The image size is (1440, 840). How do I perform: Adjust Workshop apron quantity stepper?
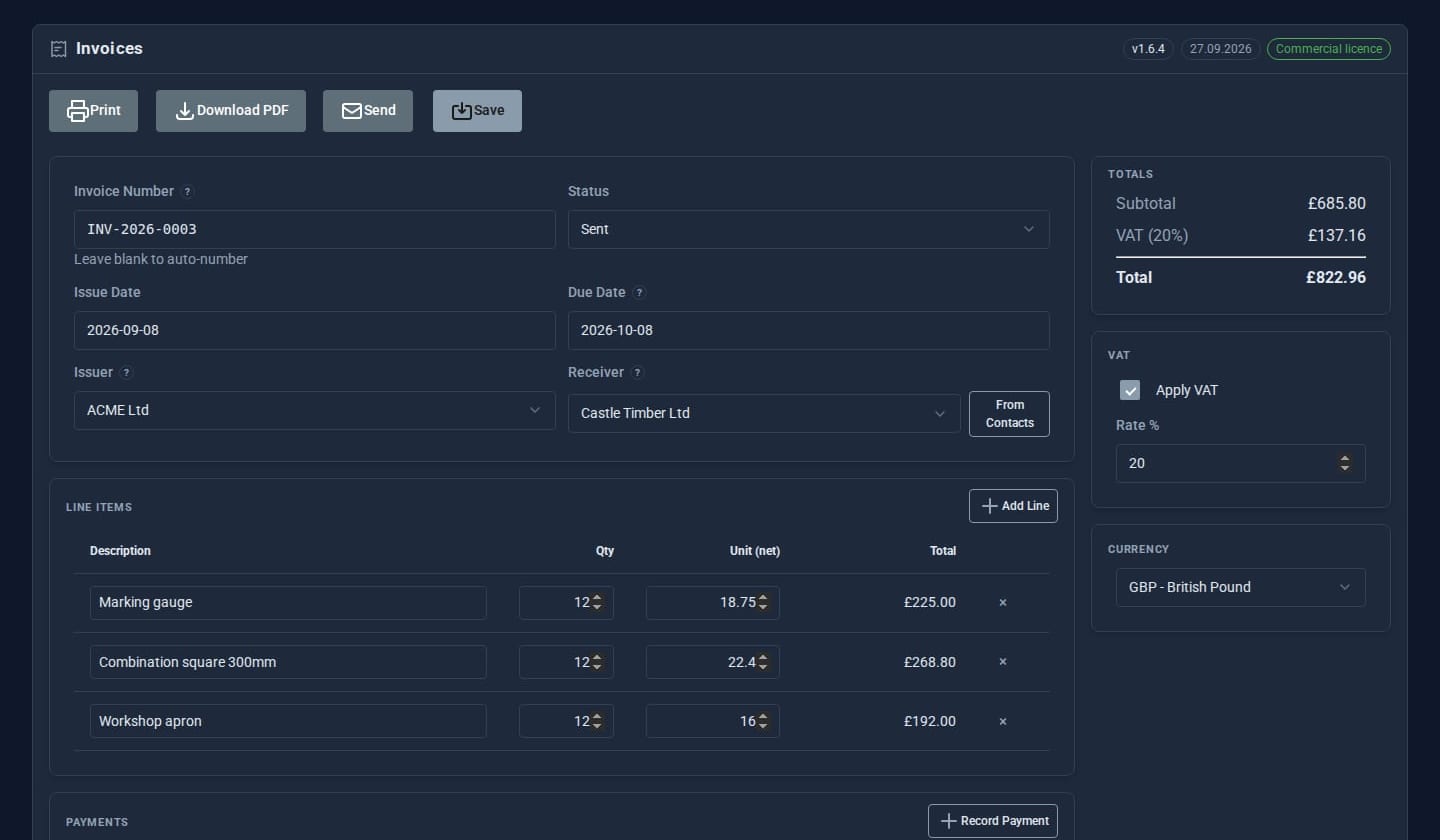[597, 721]
